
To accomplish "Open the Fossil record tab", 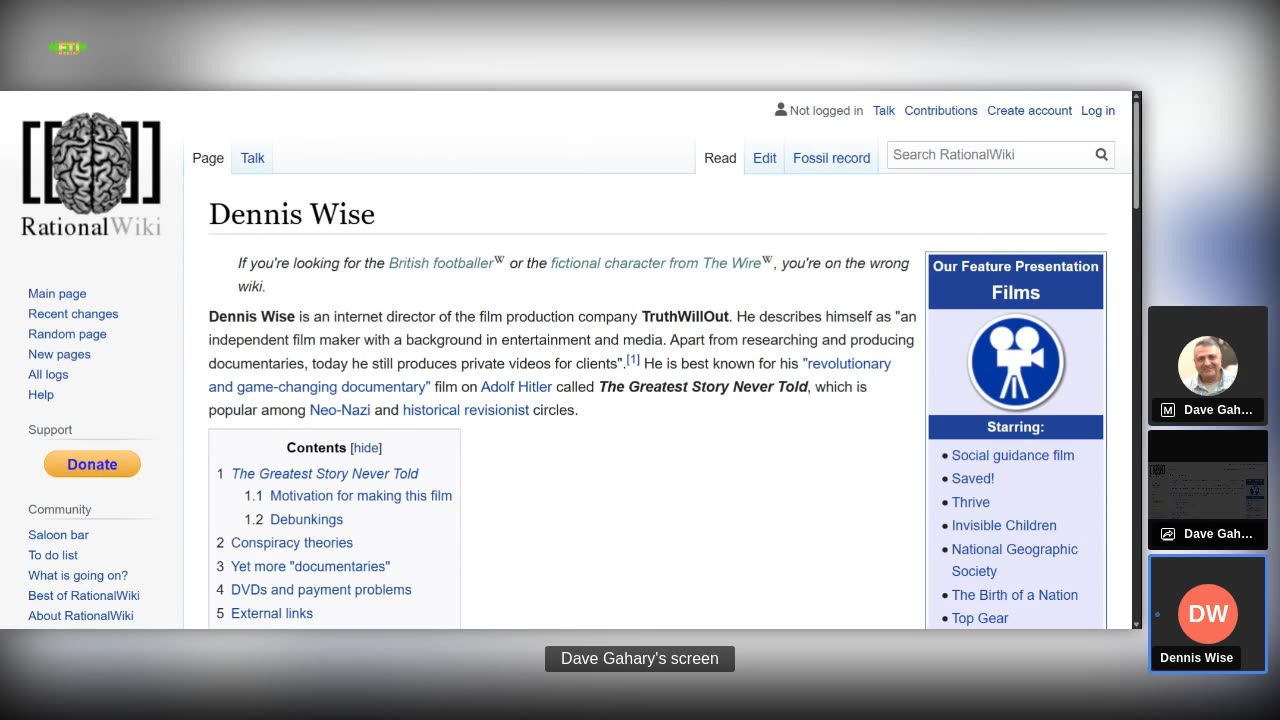I will pos(832,158).
